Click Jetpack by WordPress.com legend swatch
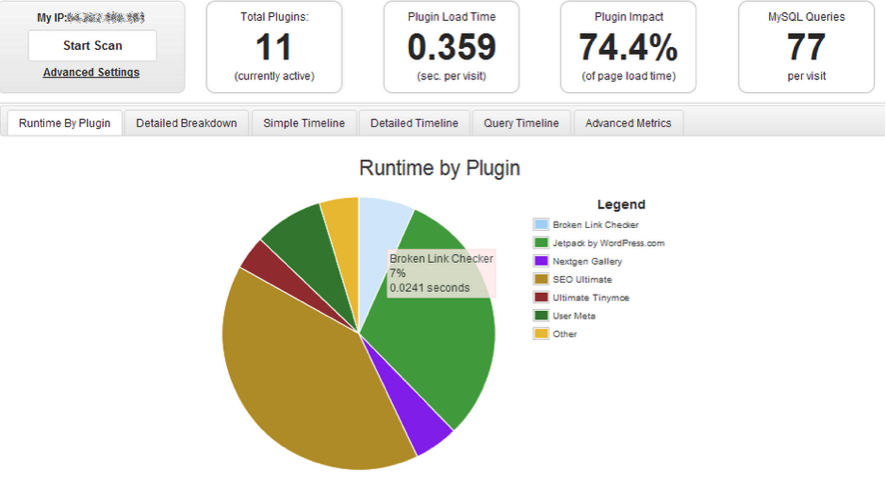Viewport: 886px width, 504px height. pyautogui.click(x=541, y=243)
